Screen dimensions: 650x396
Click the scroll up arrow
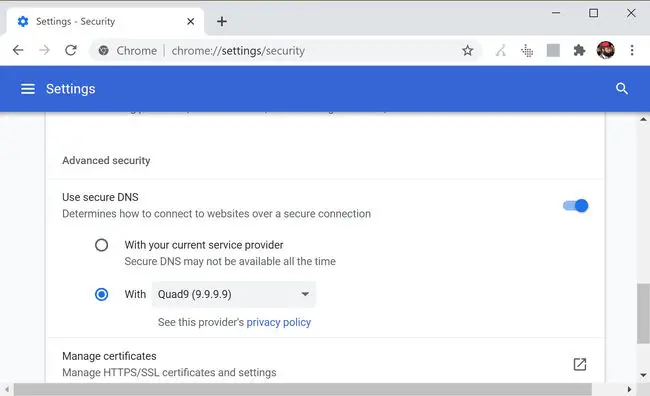643,119
